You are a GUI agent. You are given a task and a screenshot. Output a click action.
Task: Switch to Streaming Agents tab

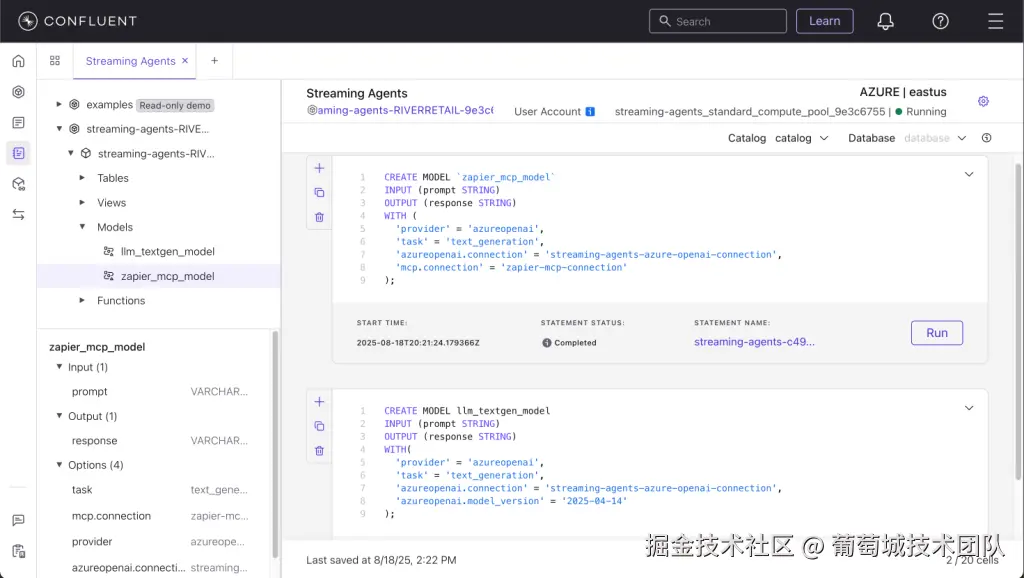[x=131, y=61]
